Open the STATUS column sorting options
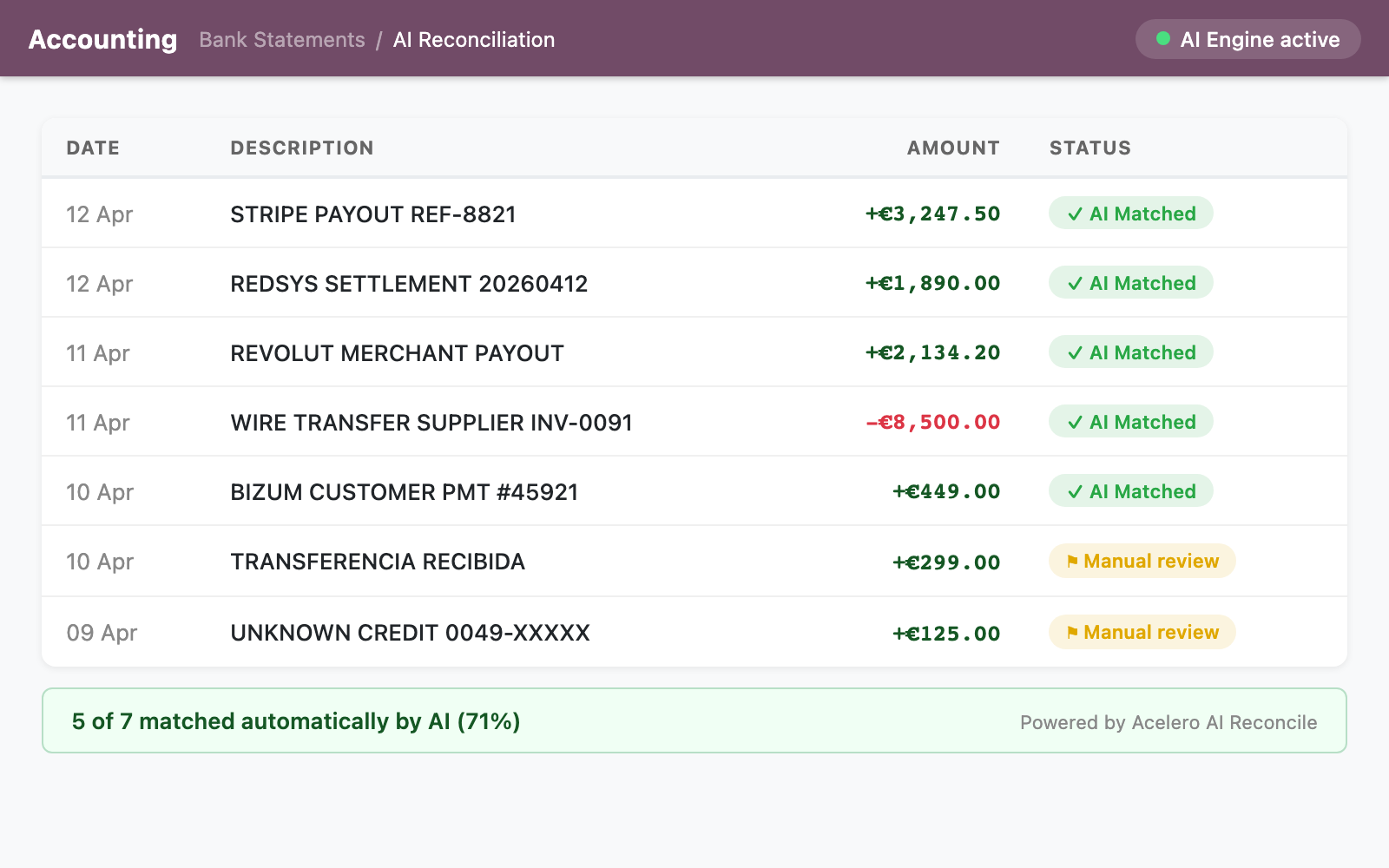Image resolution: width=1389 pixels, height=868 pixels. point(1089,148)
